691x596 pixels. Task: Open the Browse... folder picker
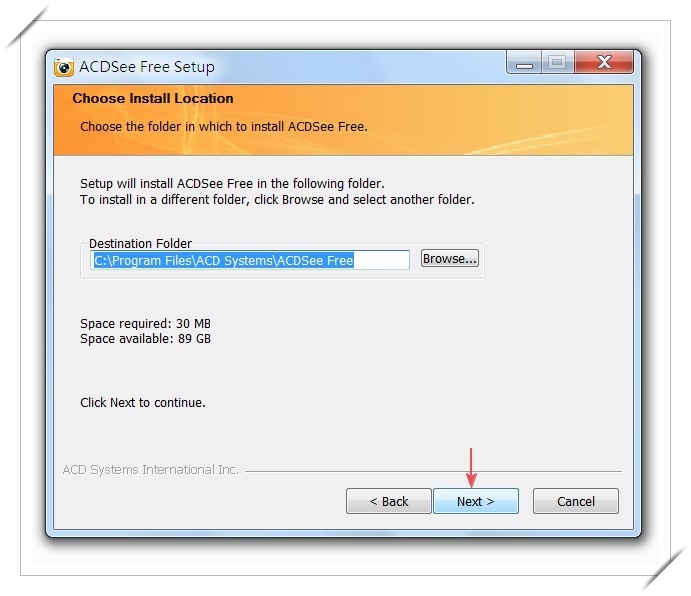click(450, 258)
